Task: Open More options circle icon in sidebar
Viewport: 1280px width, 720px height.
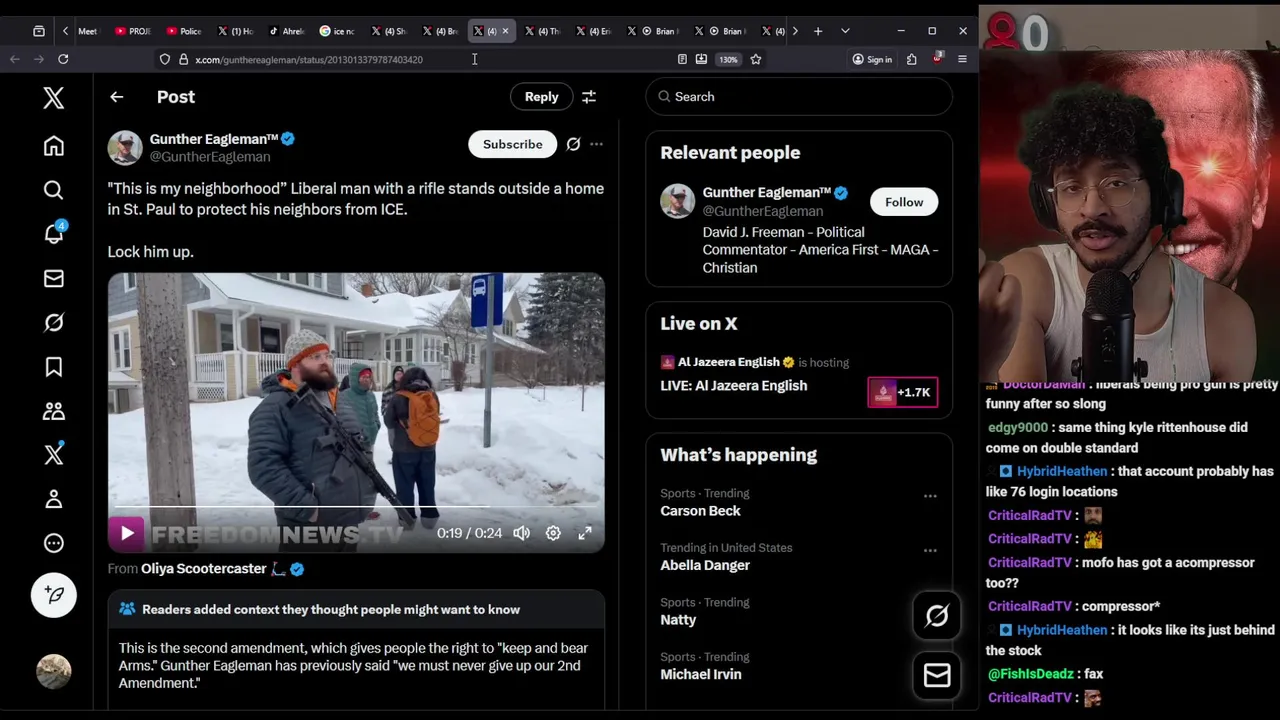Action: [x=54, y=543]
